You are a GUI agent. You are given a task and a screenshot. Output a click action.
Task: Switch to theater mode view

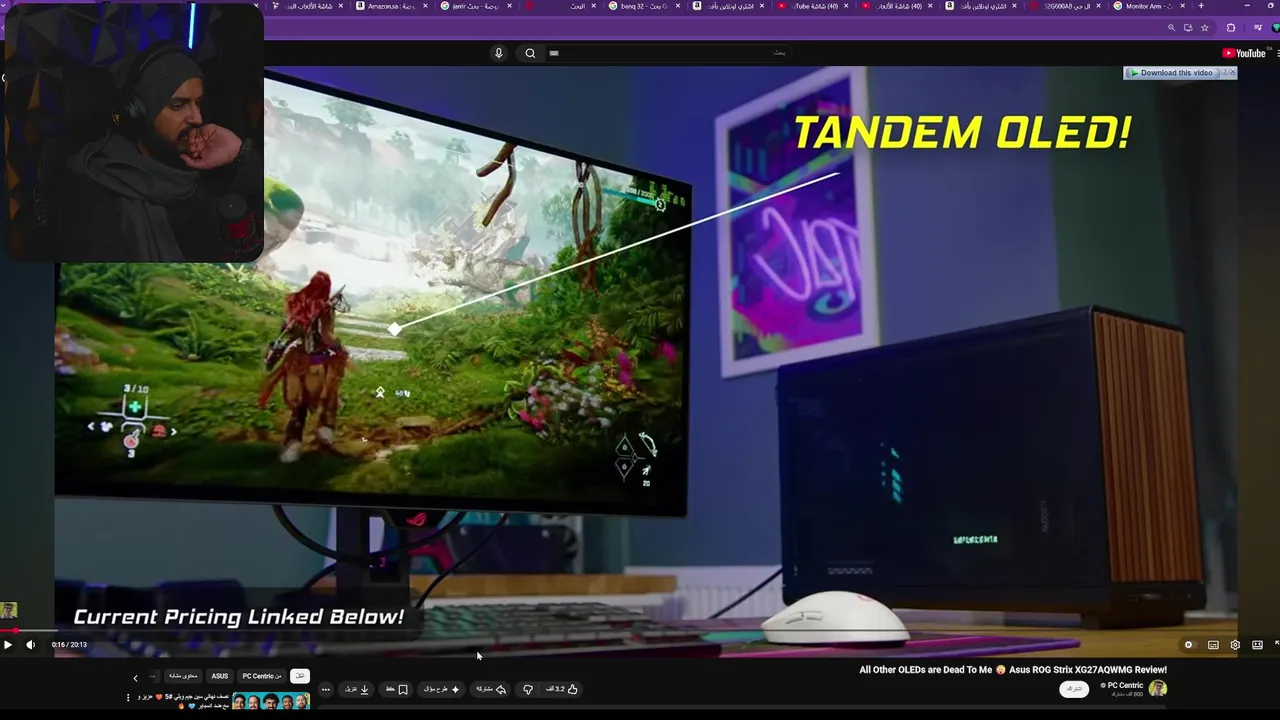pos(1257,645)
